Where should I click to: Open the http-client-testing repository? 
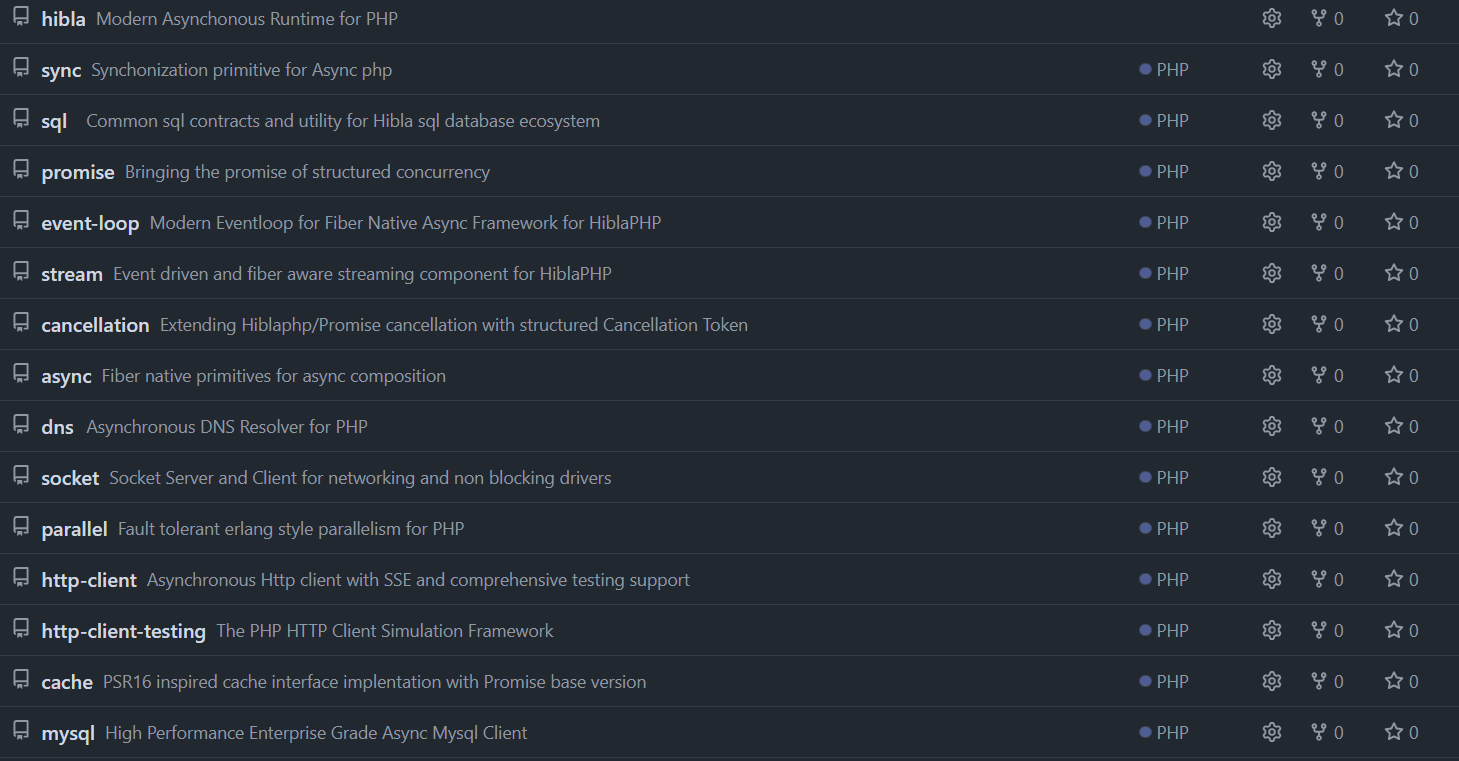[x=123, y=631]
